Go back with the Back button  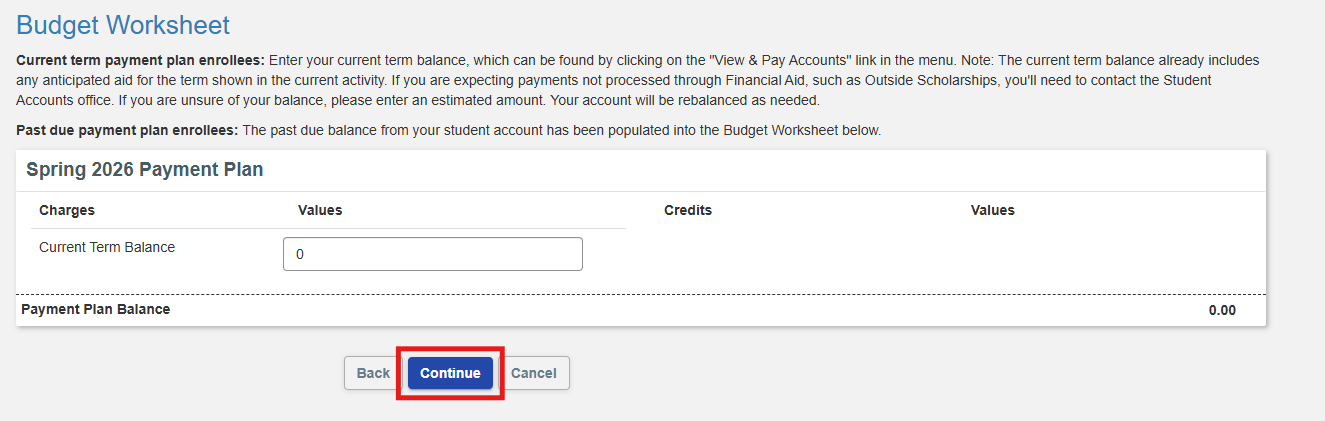coord(373,373)
